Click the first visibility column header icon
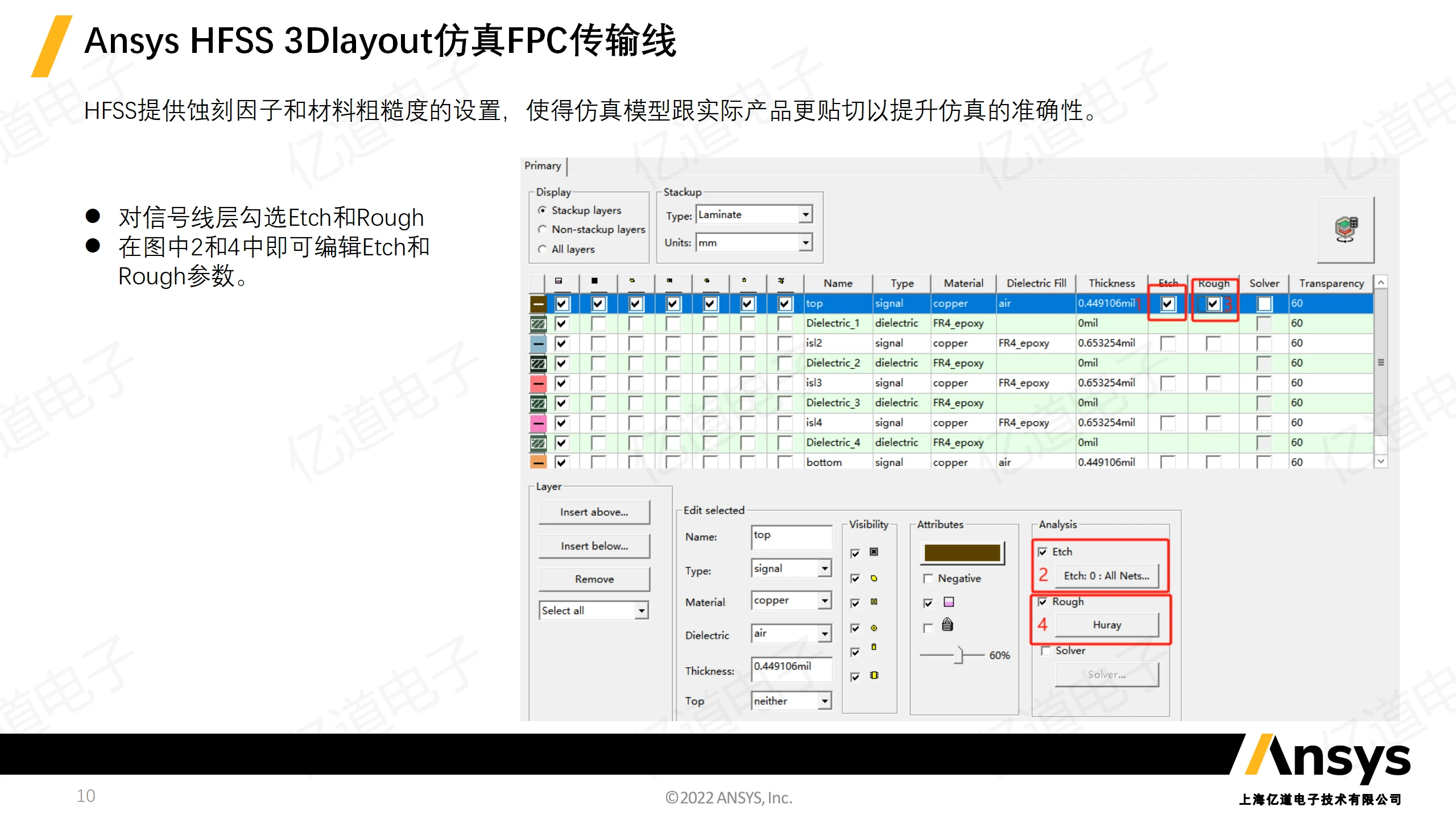The height and width of the screenshot is (819, 1456). [559, 281]
